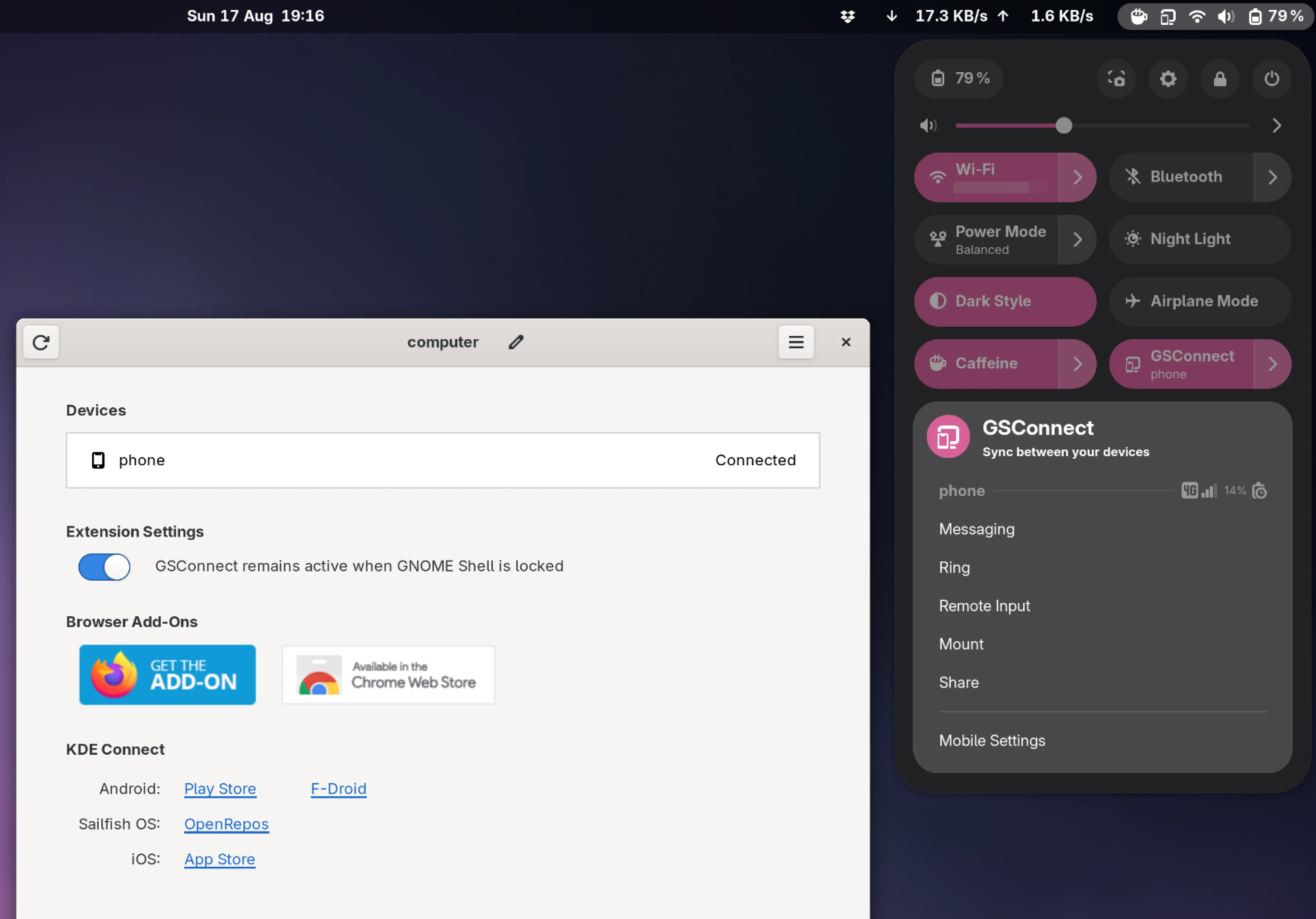
Task: Click the Connected status text
Action: click(755, 460)
